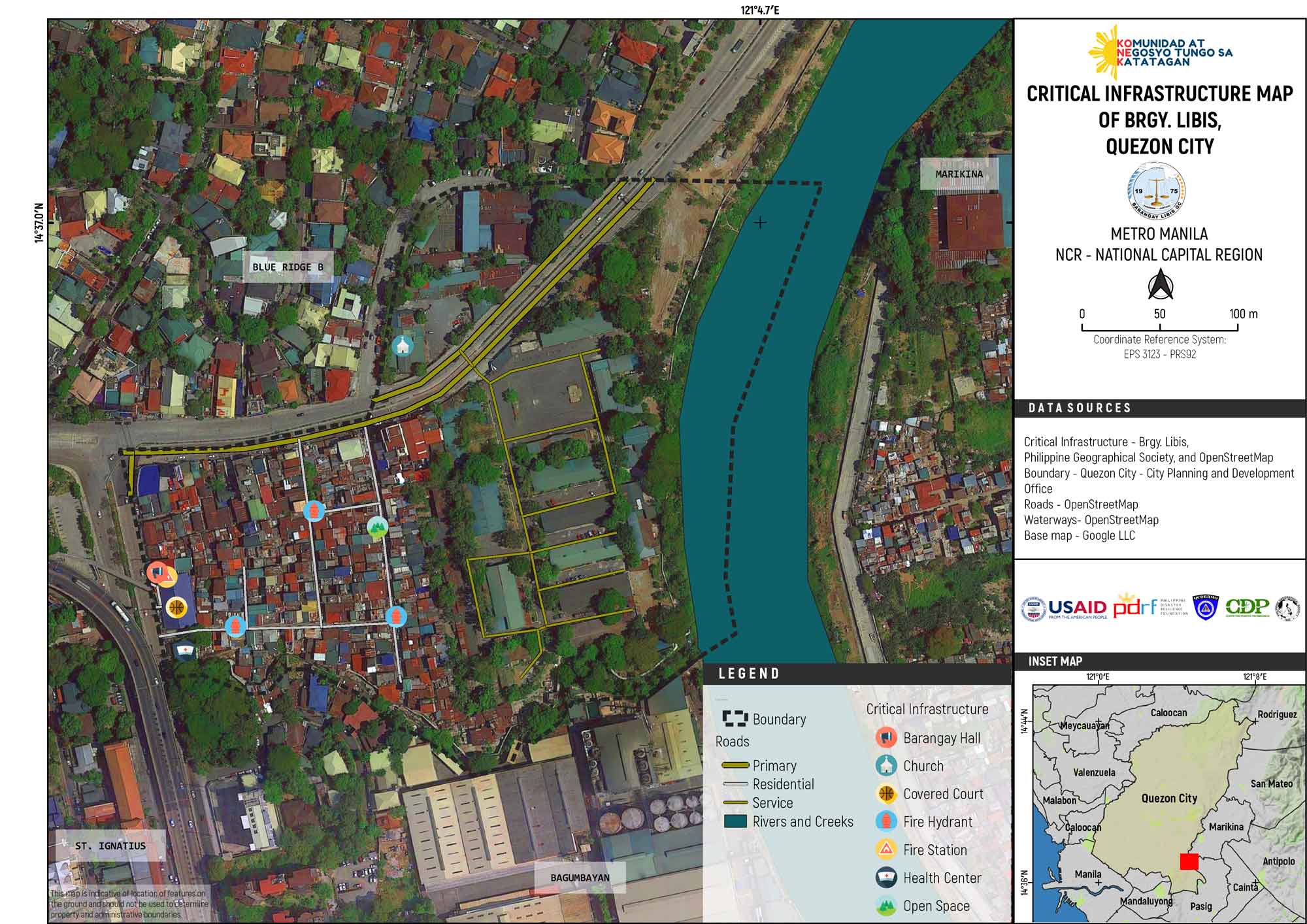Click the open space marker on the map
The image size is (1307, 924).
coord(376,527)
